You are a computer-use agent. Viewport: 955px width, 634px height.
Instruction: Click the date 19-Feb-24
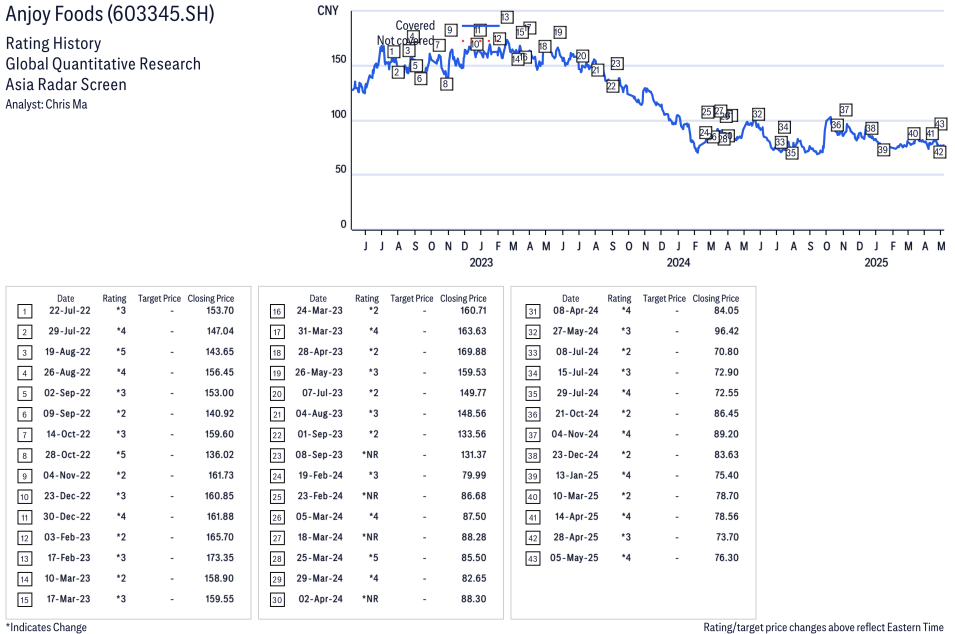click(320, 476)
